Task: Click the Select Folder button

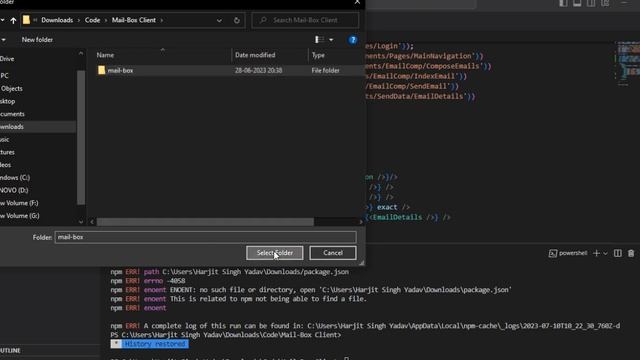Action: click(275, 253)
